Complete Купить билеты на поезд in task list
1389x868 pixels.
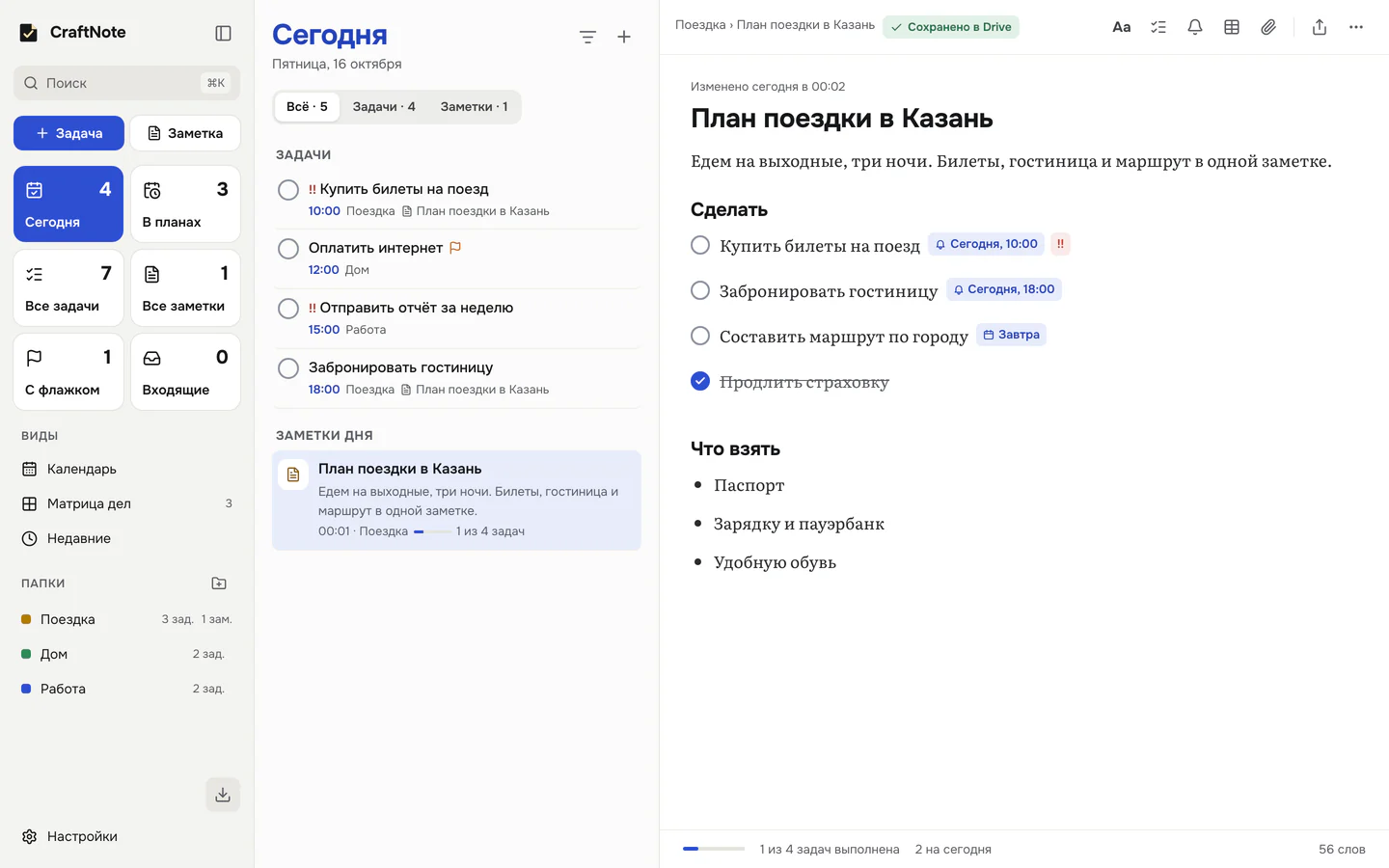[288, 190]
